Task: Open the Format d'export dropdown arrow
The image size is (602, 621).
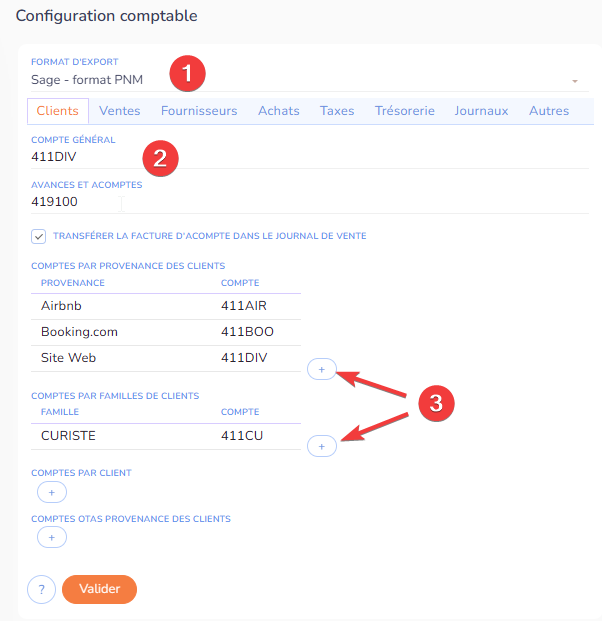Action: point(575,80)
